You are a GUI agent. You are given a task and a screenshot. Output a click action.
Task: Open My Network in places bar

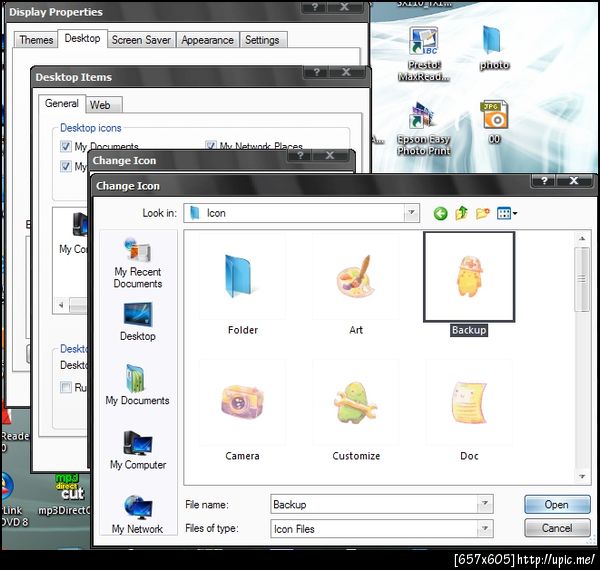click(137, 514)
